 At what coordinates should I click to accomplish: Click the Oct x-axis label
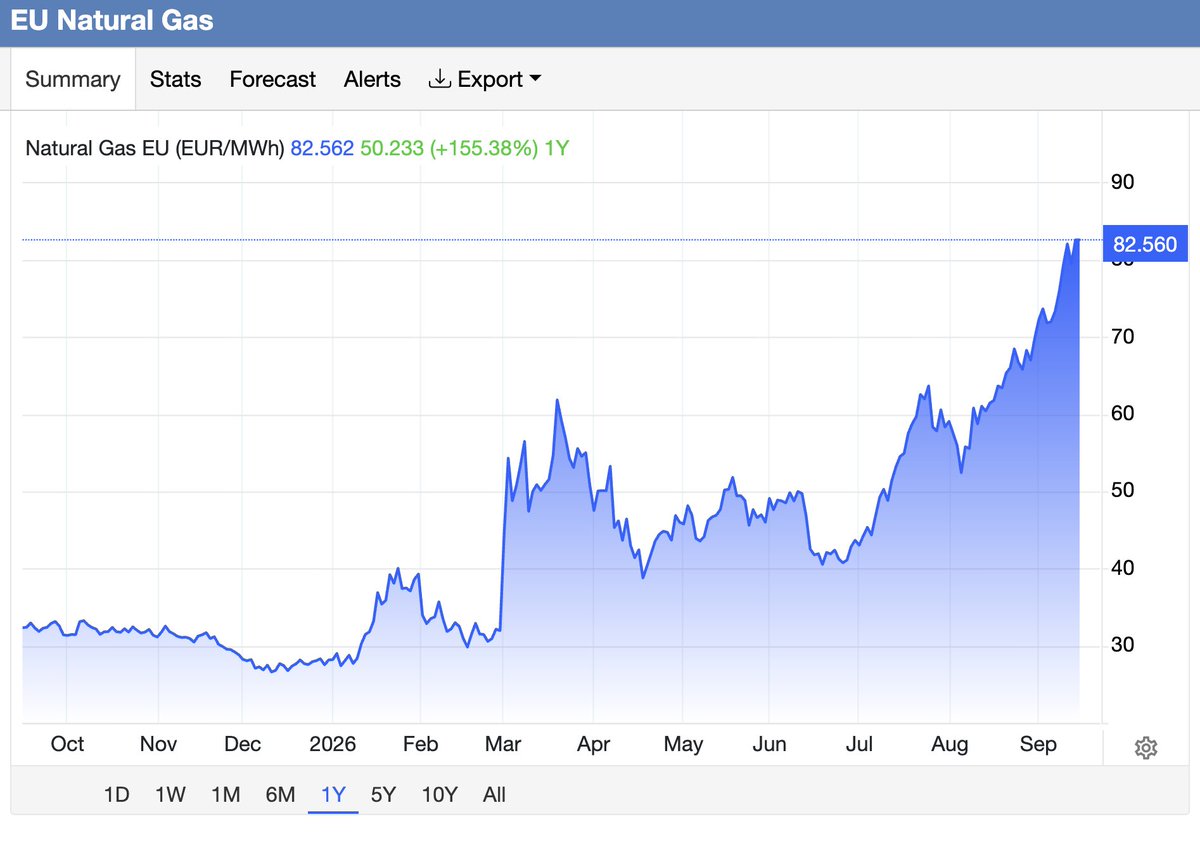click(x=67, y=745)
